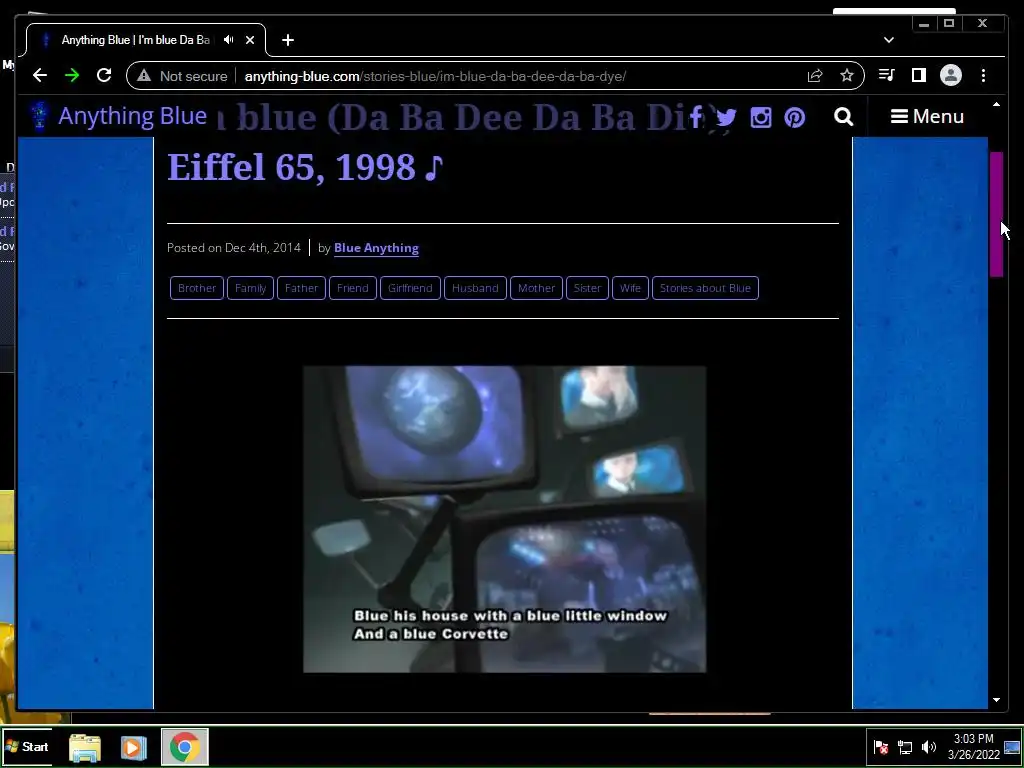
Task: Click the scrollbar up arrow
Action: click(997, 104)
